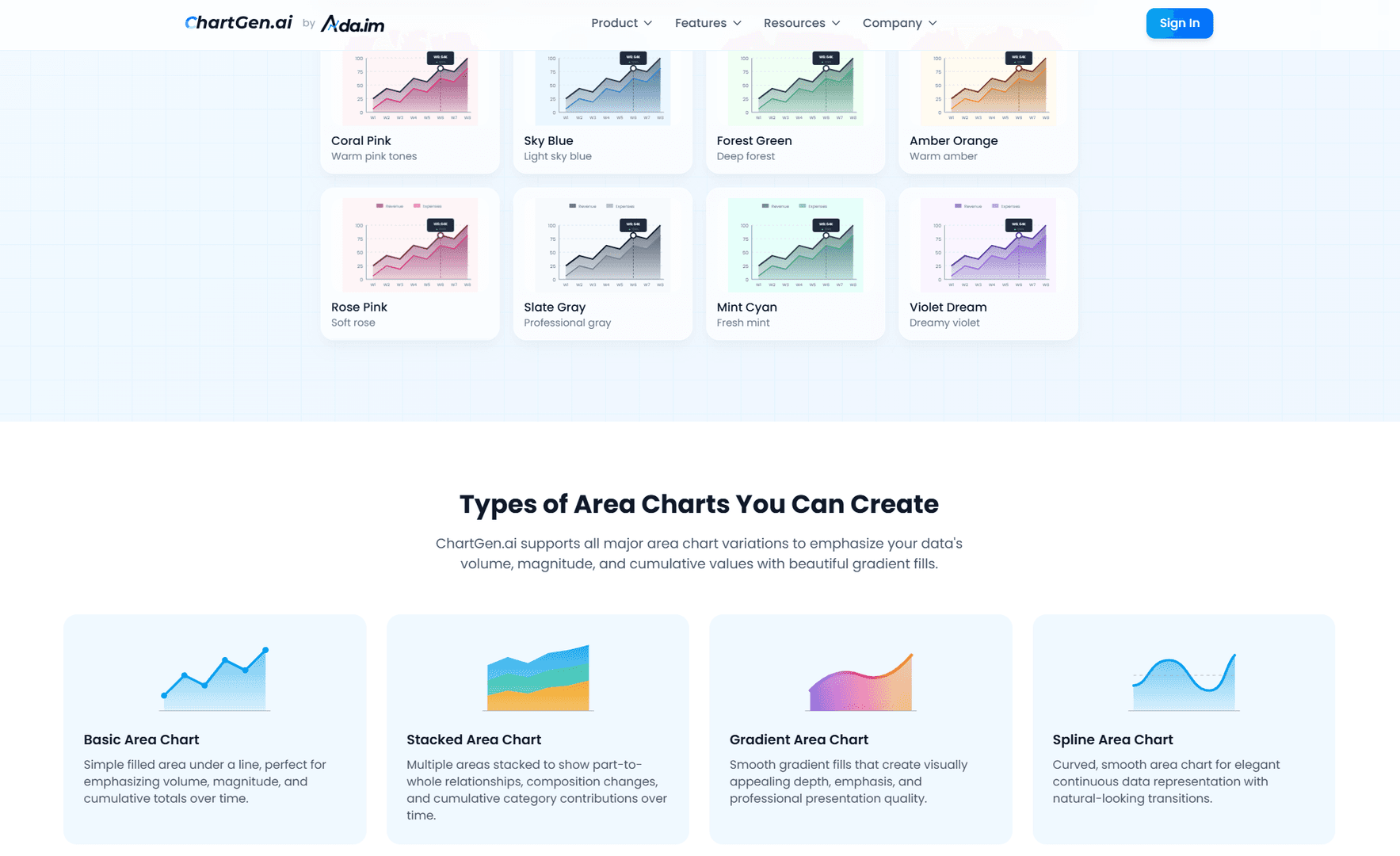
Task: Open the Ada.im logo link
Action: (353, 24)
